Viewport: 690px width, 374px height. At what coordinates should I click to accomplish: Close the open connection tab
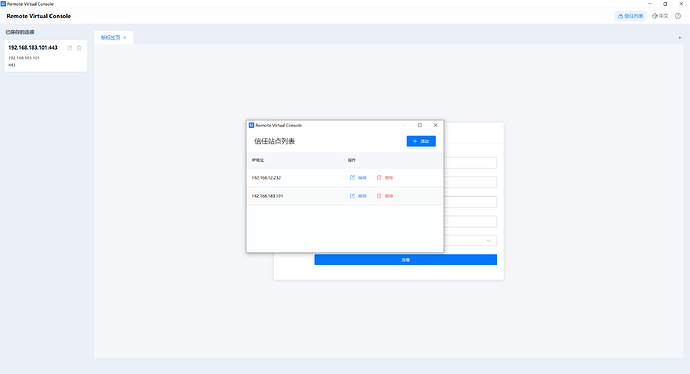(125, 38)
